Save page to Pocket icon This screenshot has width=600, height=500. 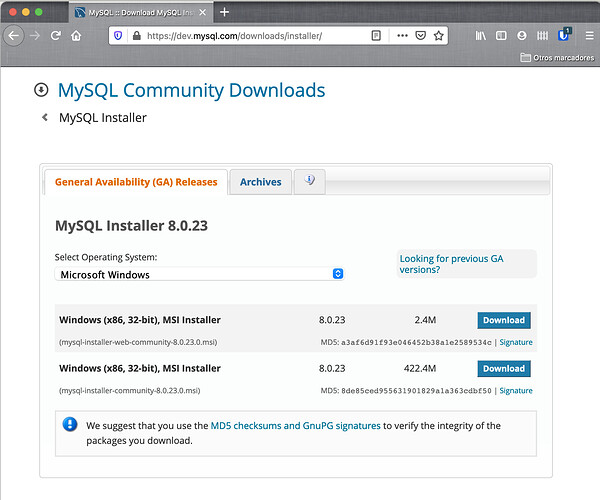coord(421,36)
